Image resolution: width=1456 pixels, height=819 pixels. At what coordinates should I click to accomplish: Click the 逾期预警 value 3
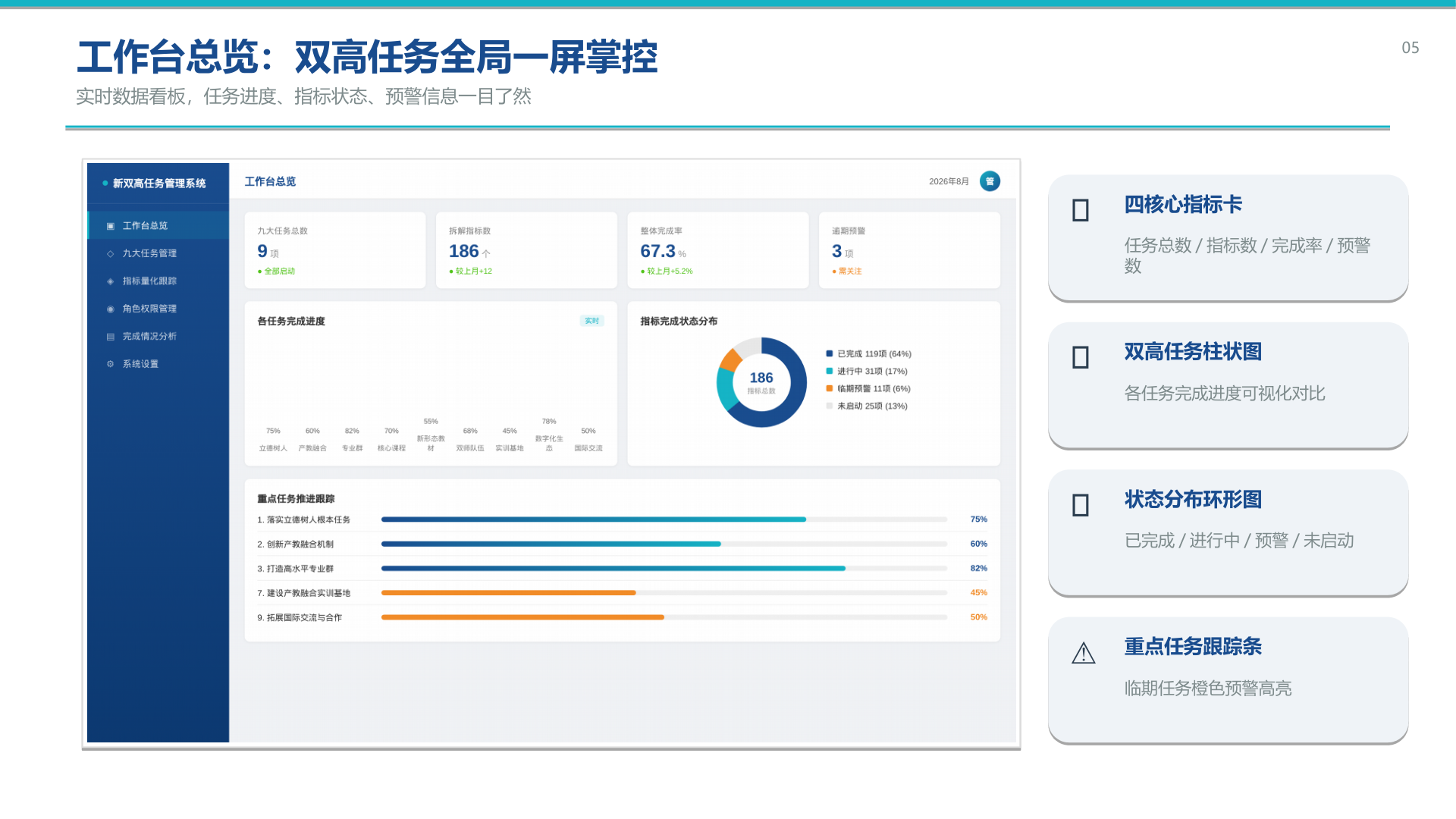click(x=836, y=251)
